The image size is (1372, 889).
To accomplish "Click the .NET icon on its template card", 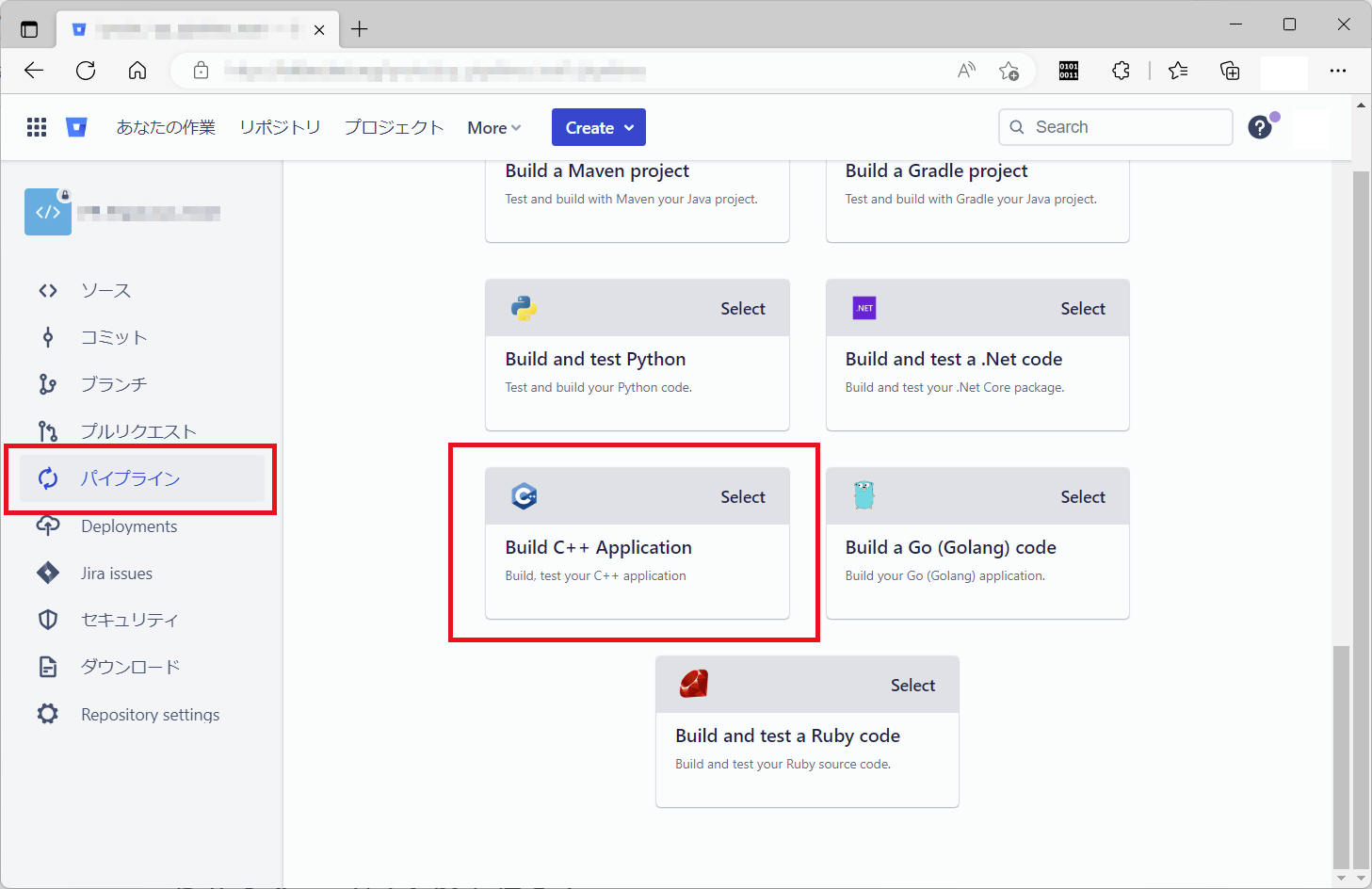I will (x=864, y=307).
